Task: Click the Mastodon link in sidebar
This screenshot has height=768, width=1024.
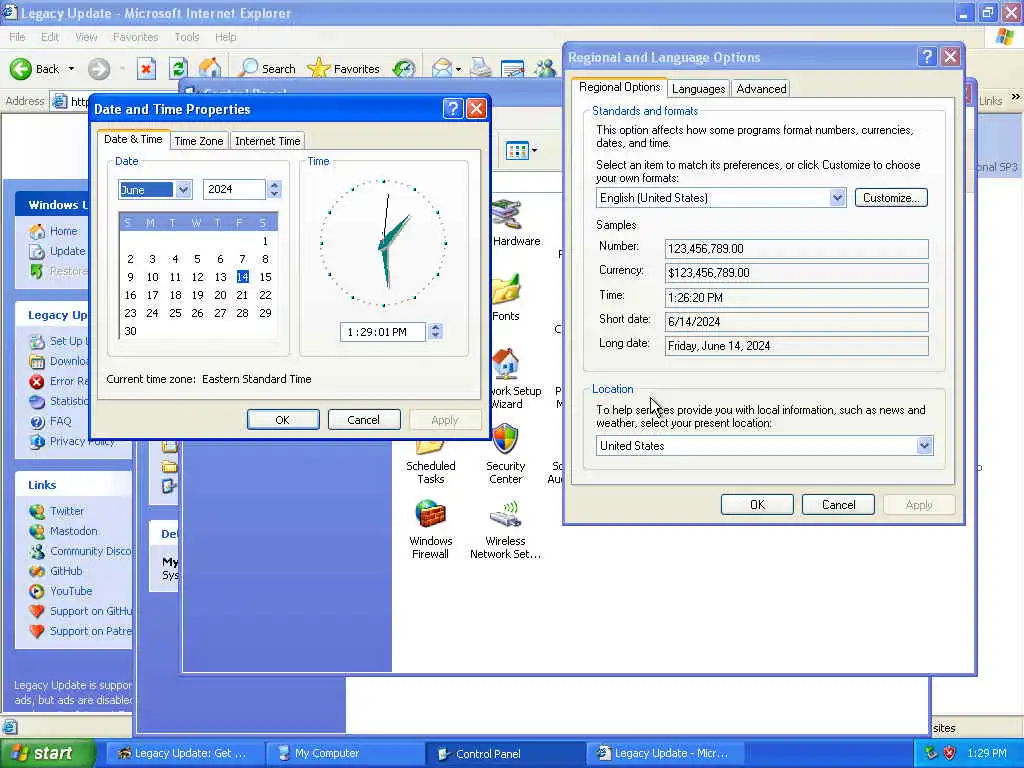Action: tap(74, 531)
